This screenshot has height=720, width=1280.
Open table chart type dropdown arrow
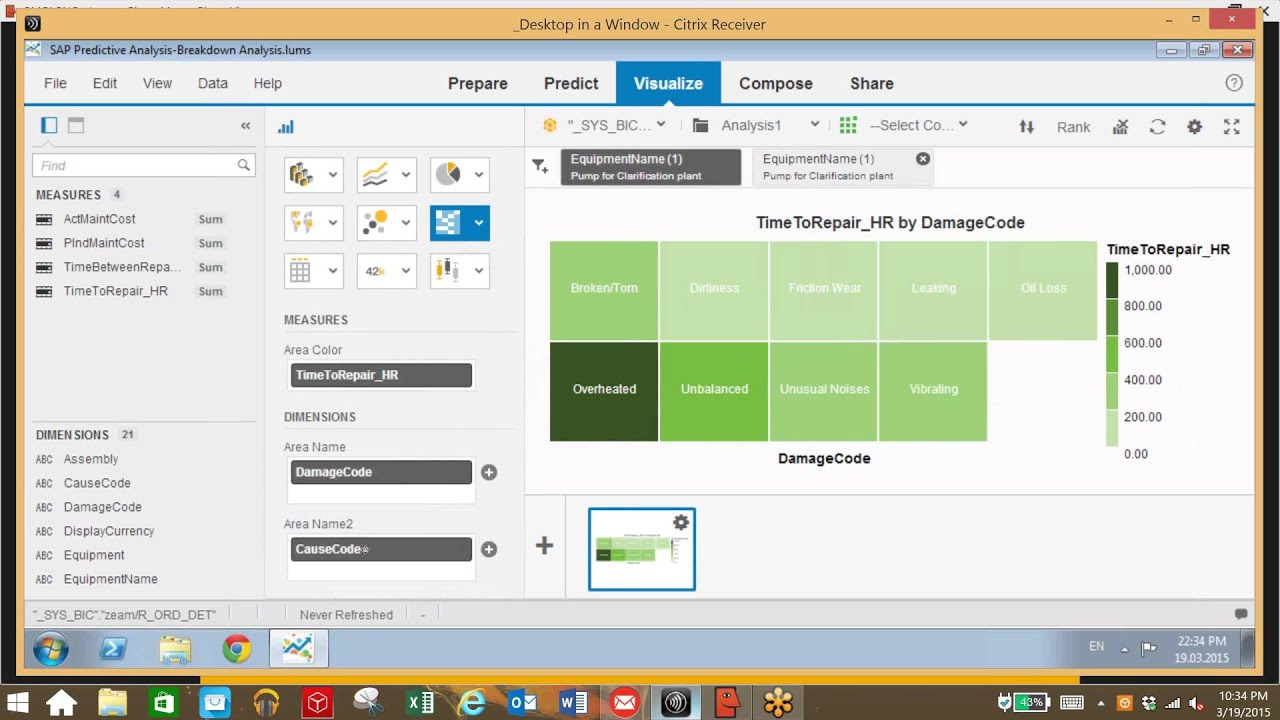point(333,271)
